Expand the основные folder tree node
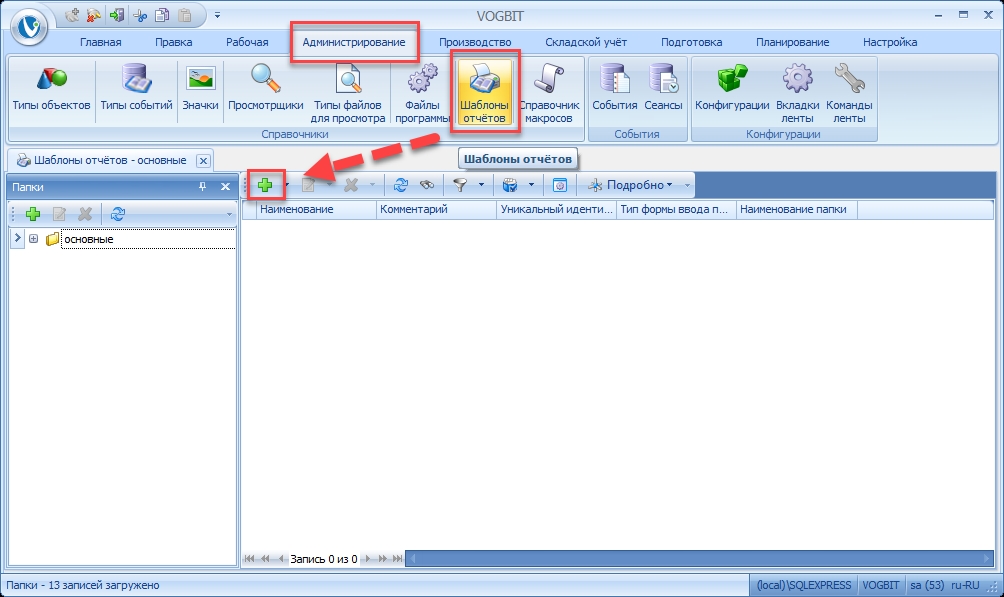1004x597 pixels. (33, 239)
